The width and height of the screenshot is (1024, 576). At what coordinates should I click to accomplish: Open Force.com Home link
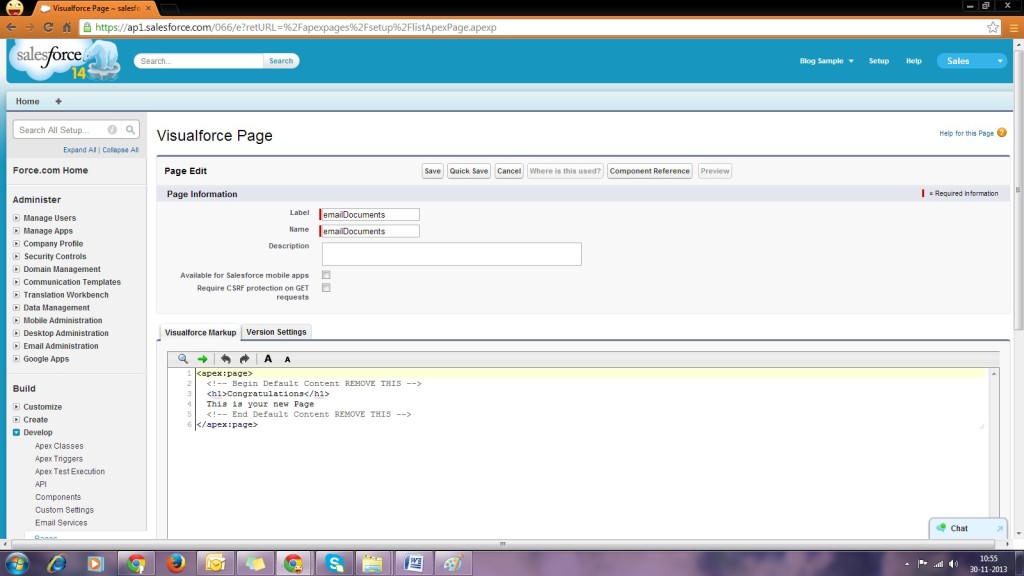(50, 170)
